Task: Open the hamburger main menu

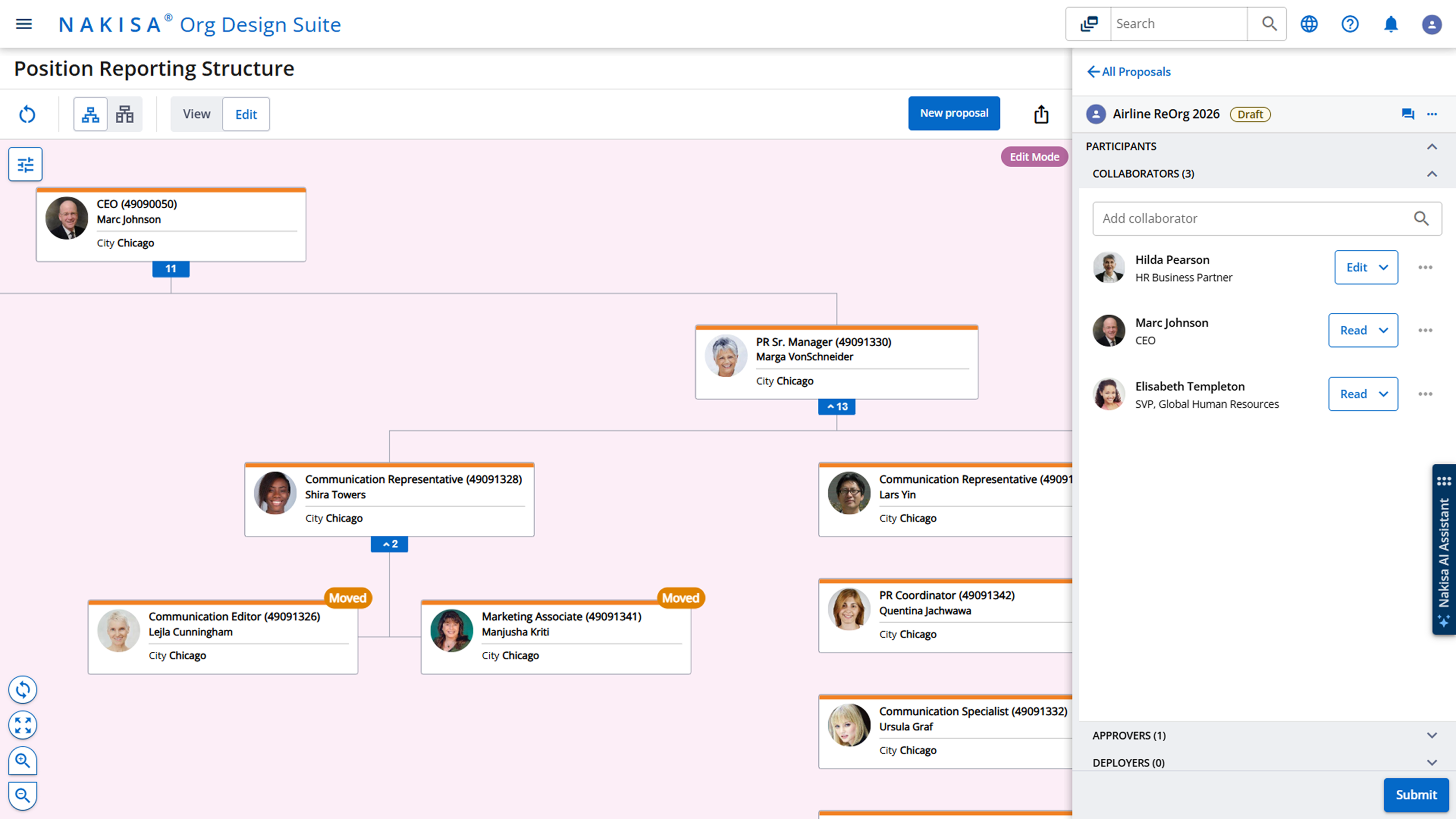Action: point(24,24)
